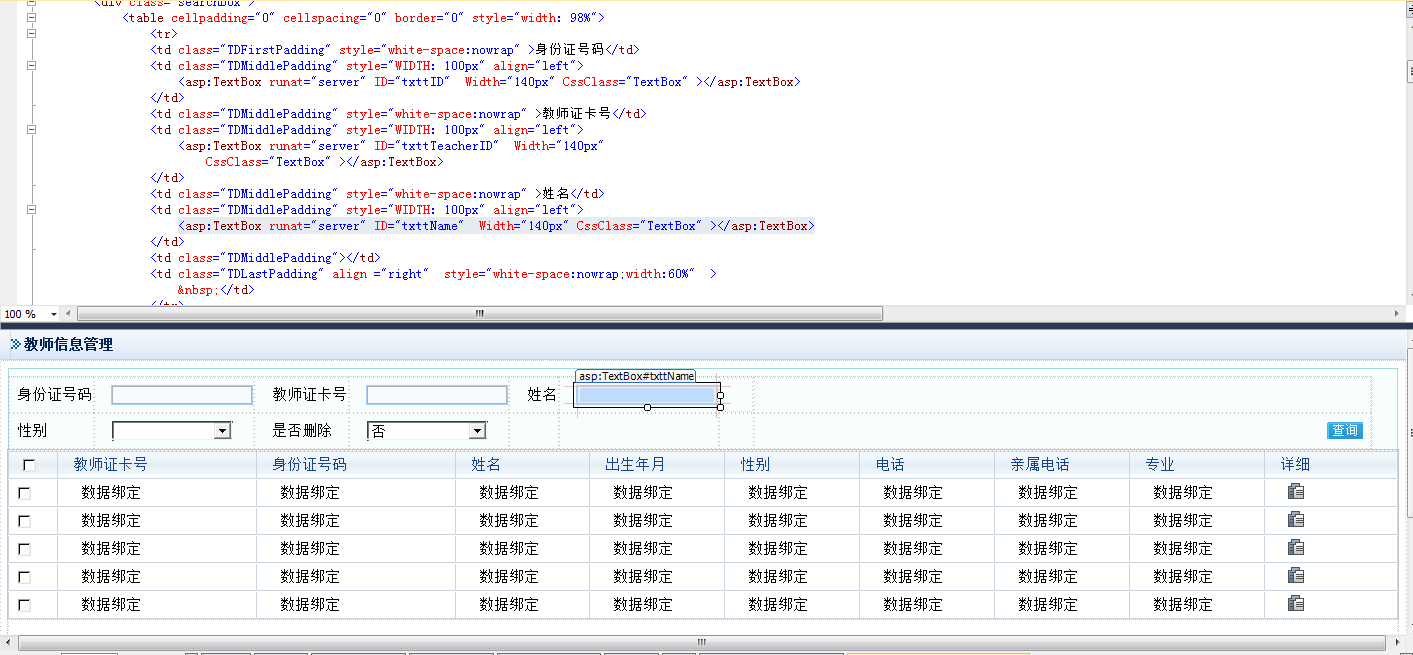
Task: Click 数据绑定 under 教师证卡号 in first row
Action: 111,493
